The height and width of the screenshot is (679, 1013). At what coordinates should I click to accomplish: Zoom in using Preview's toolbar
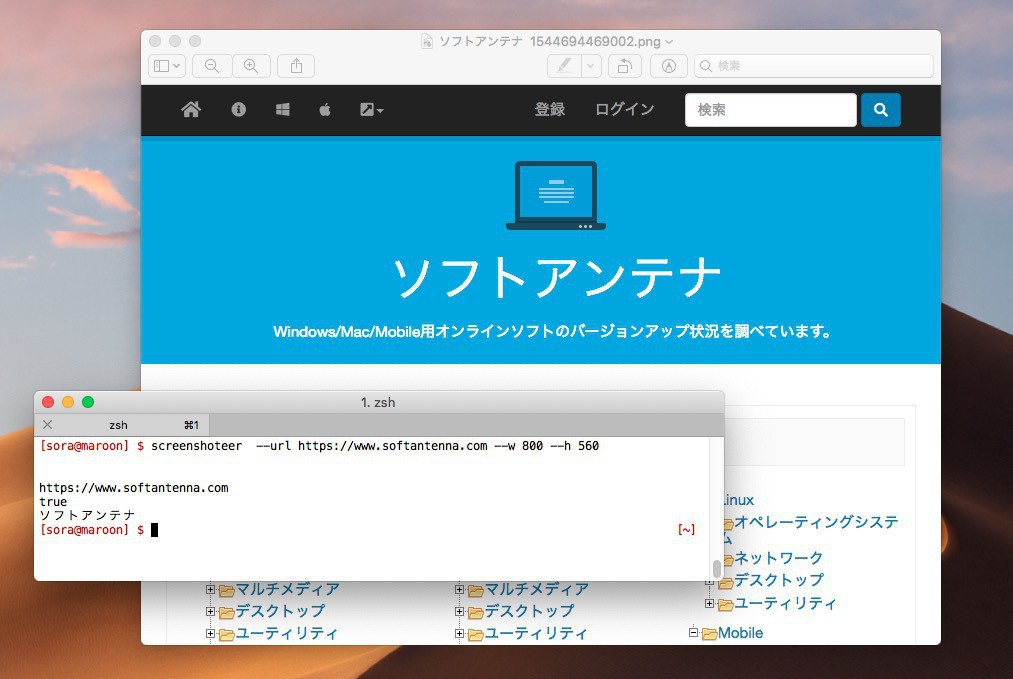coord(251,66)
